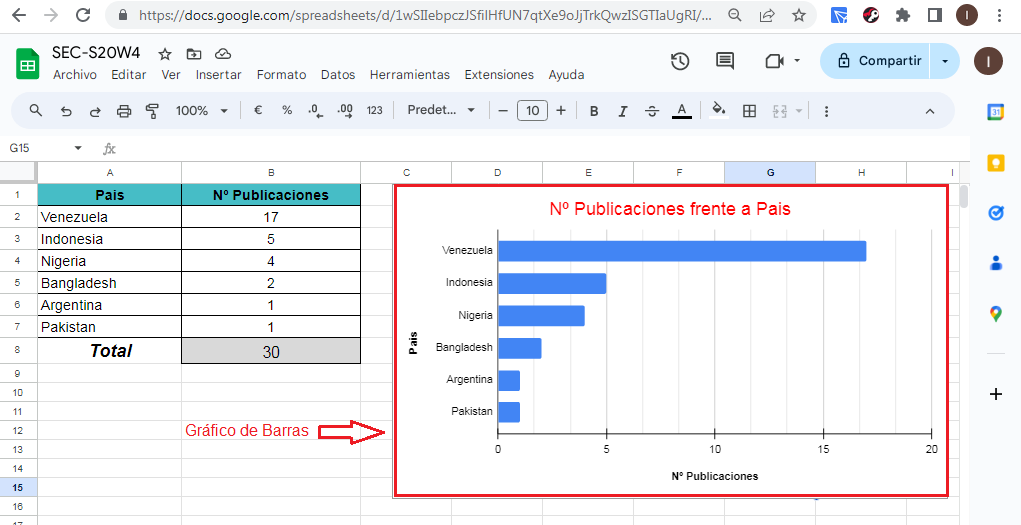Expand the Meet call options arrow

[x=797, y=61]
